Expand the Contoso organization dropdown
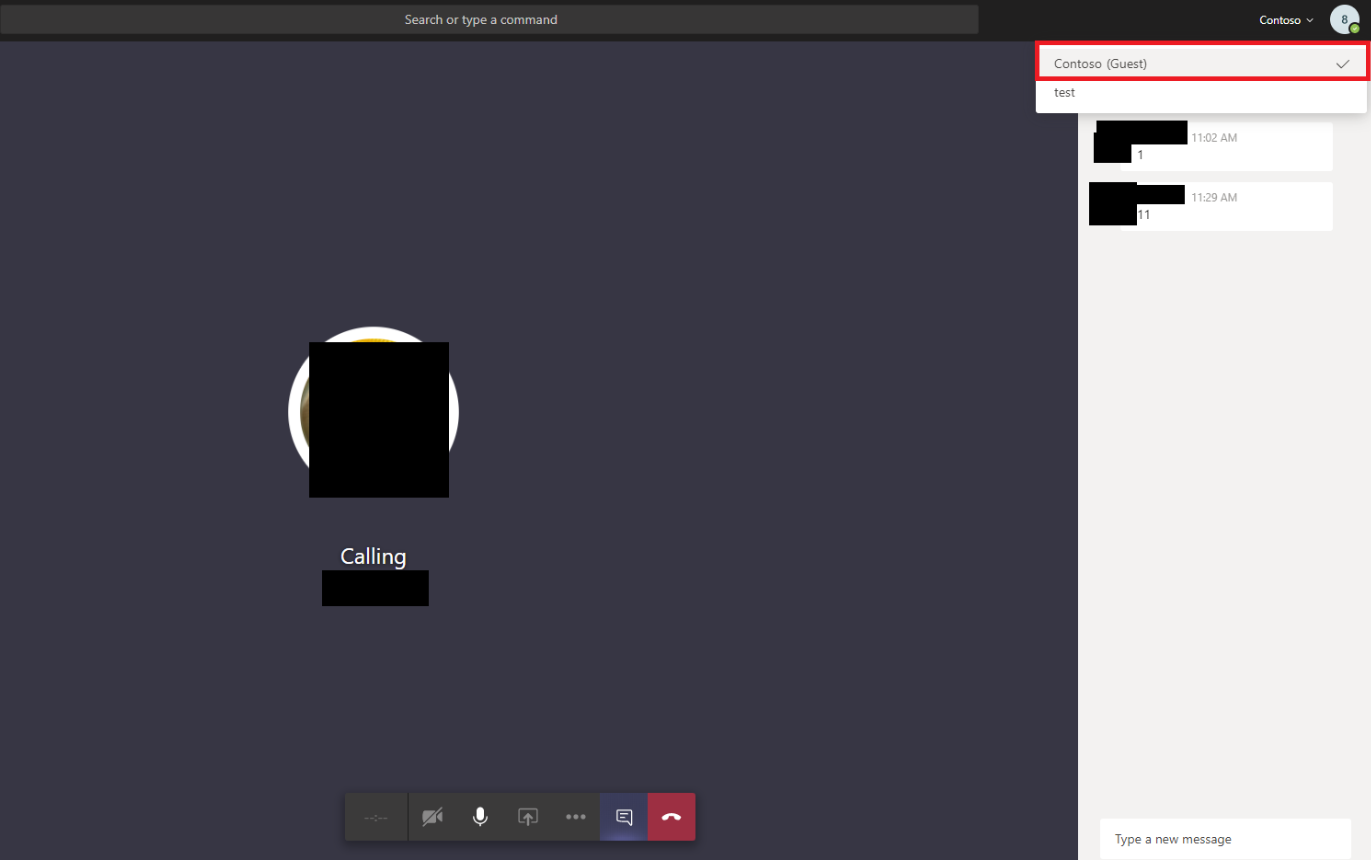 click(1286, 20)
